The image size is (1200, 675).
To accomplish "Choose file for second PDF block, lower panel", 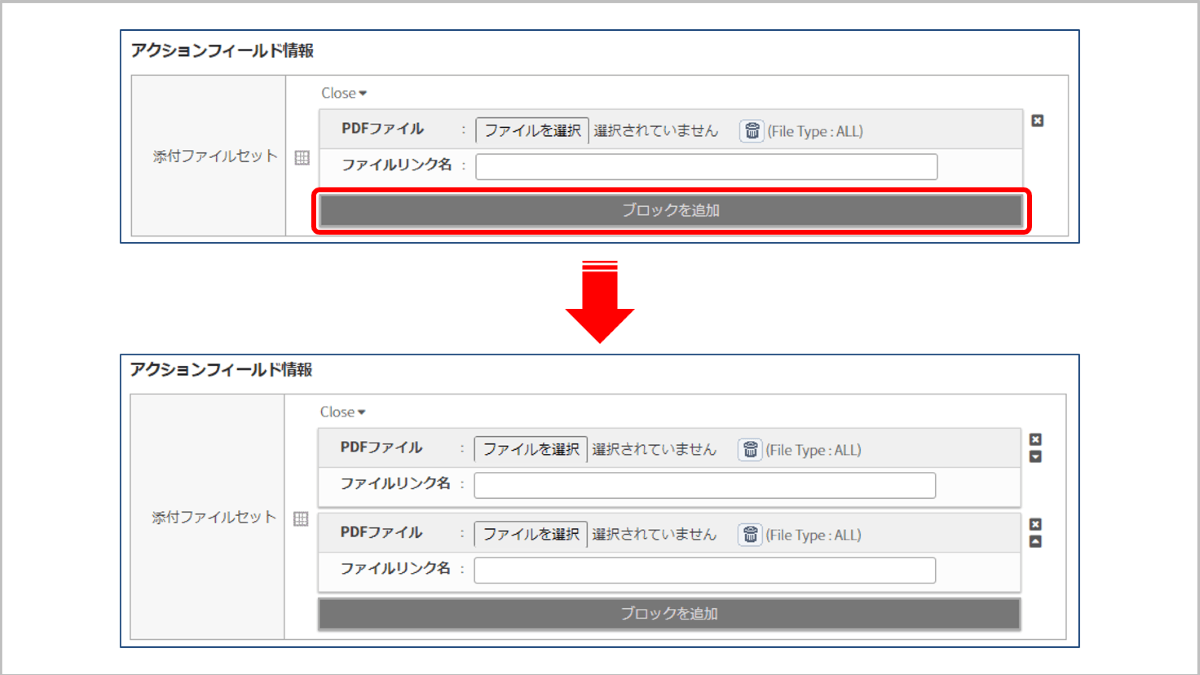I will tap(530, 535).
